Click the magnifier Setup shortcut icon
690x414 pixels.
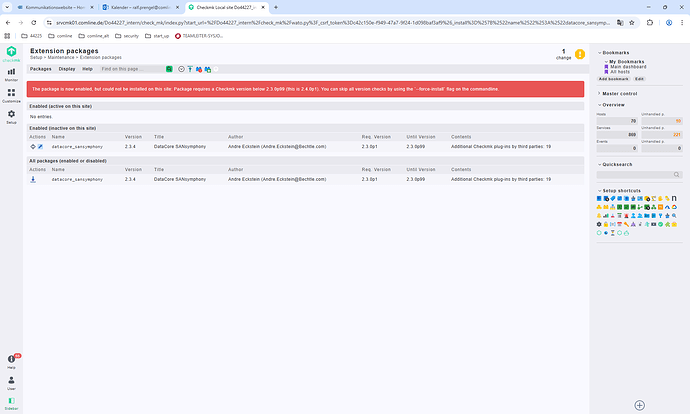pos(674,216)
